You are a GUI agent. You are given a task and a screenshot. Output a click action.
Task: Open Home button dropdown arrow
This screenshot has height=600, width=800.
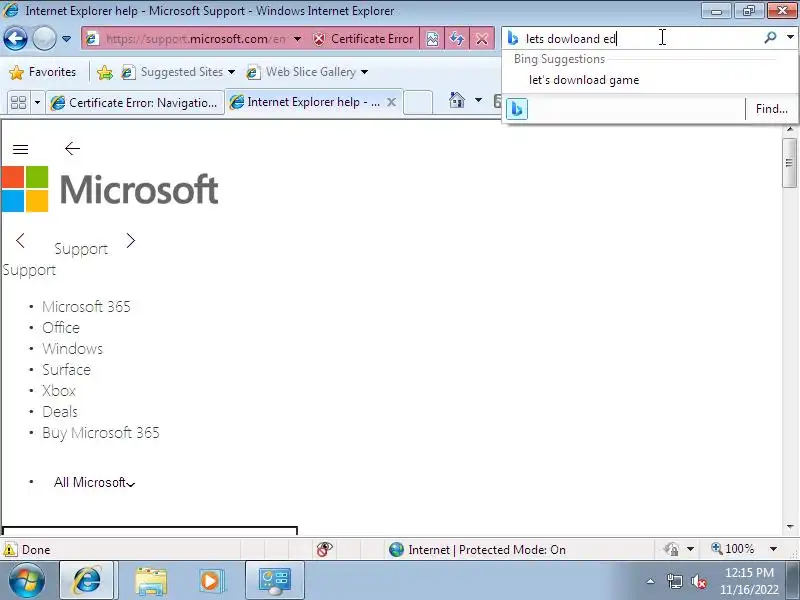tap(478, 100)
